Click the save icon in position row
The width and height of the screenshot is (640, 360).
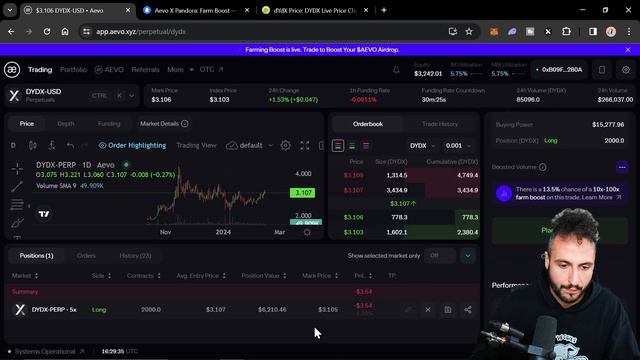tap(448, 310)
